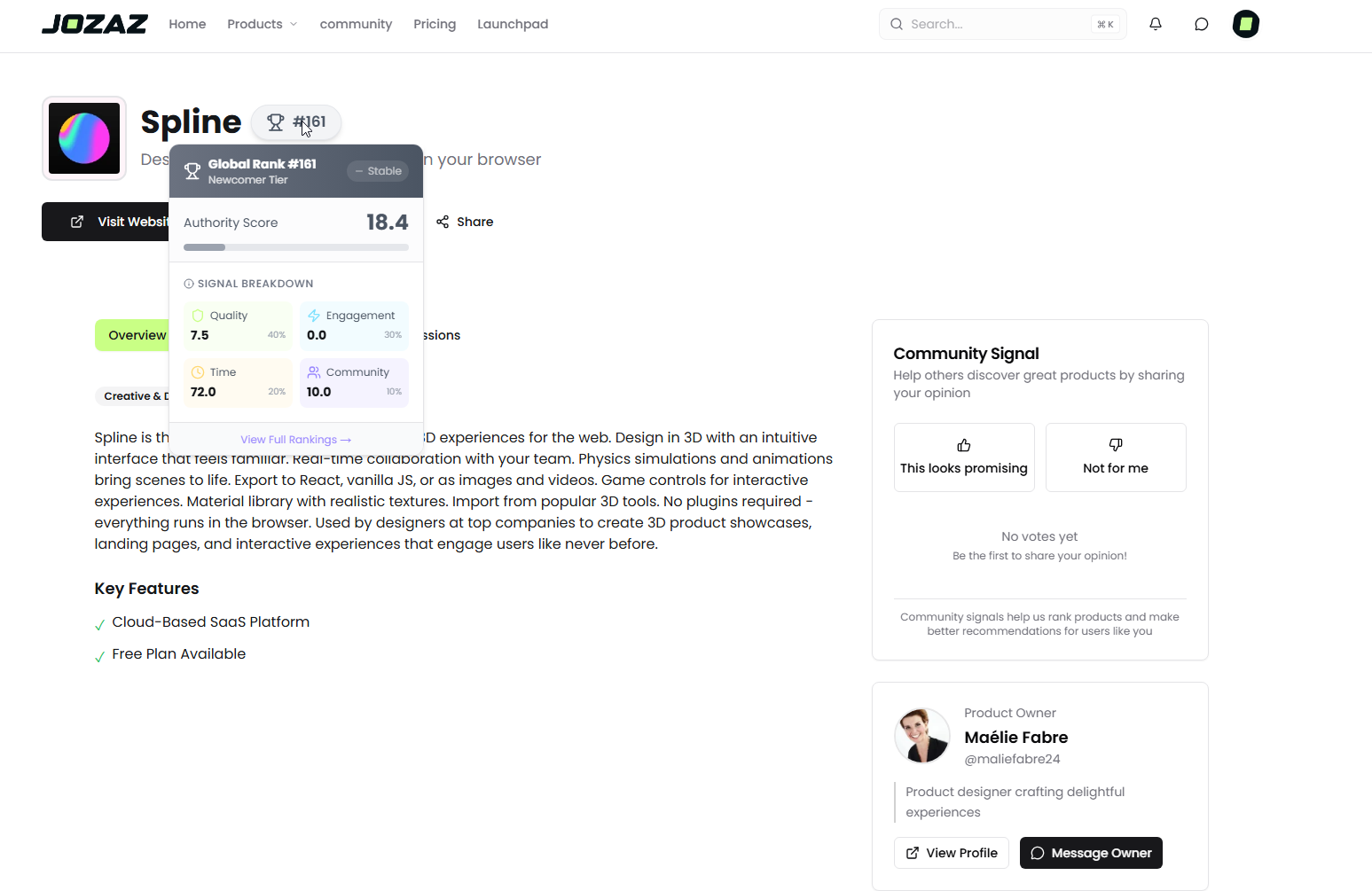Image resolution: width=1372 pixels, height=891 pixels.
Task: Click the Authority Score progress bar
Action: point(296,247)
